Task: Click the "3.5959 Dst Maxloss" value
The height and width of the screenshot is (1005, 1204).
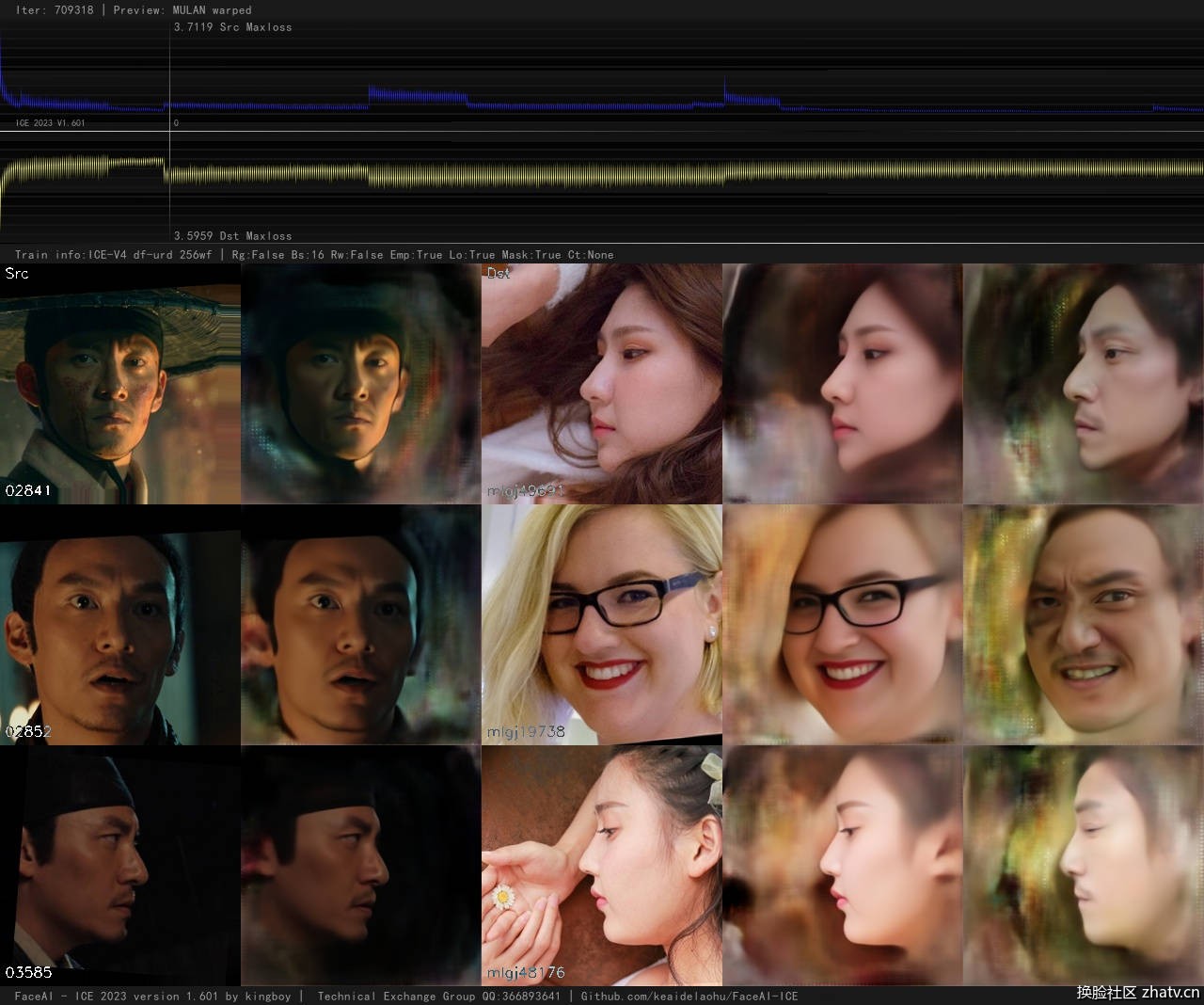Action: (233, 236)
